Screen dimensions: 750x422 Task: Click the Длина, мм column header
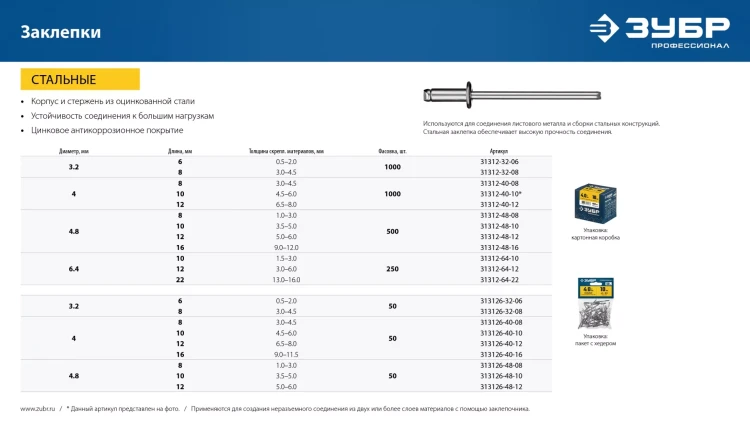coord(180,151)
